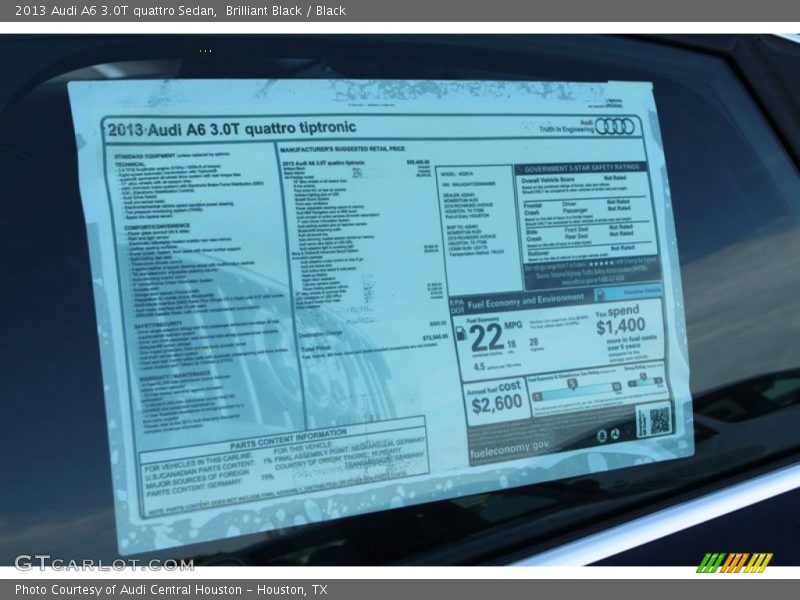
Task: Click the '$1,400' fuel cost figure
Action: pos(621,326)
